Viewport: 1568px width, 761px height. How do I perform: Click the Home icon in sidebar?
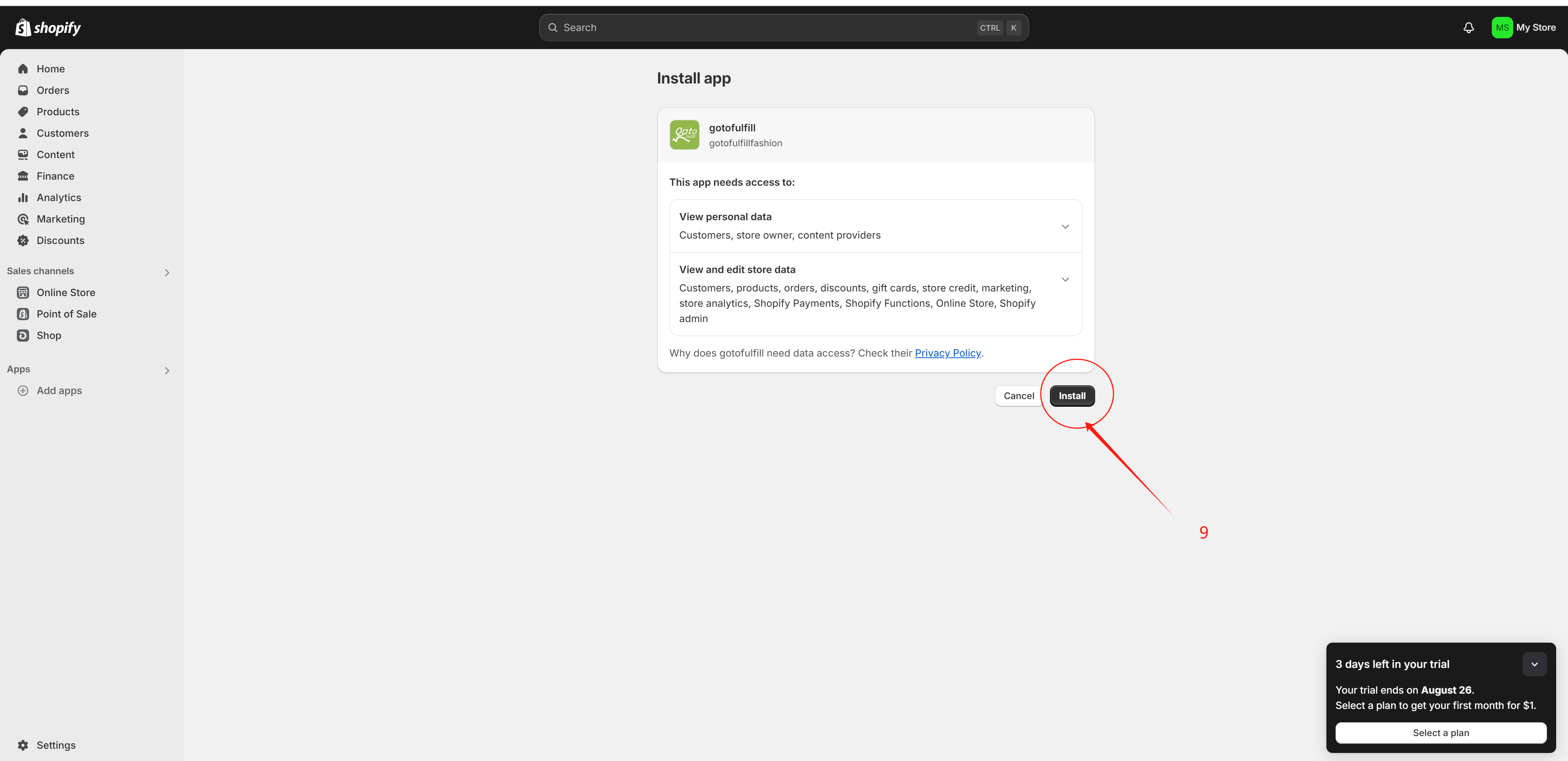point(23,69)
